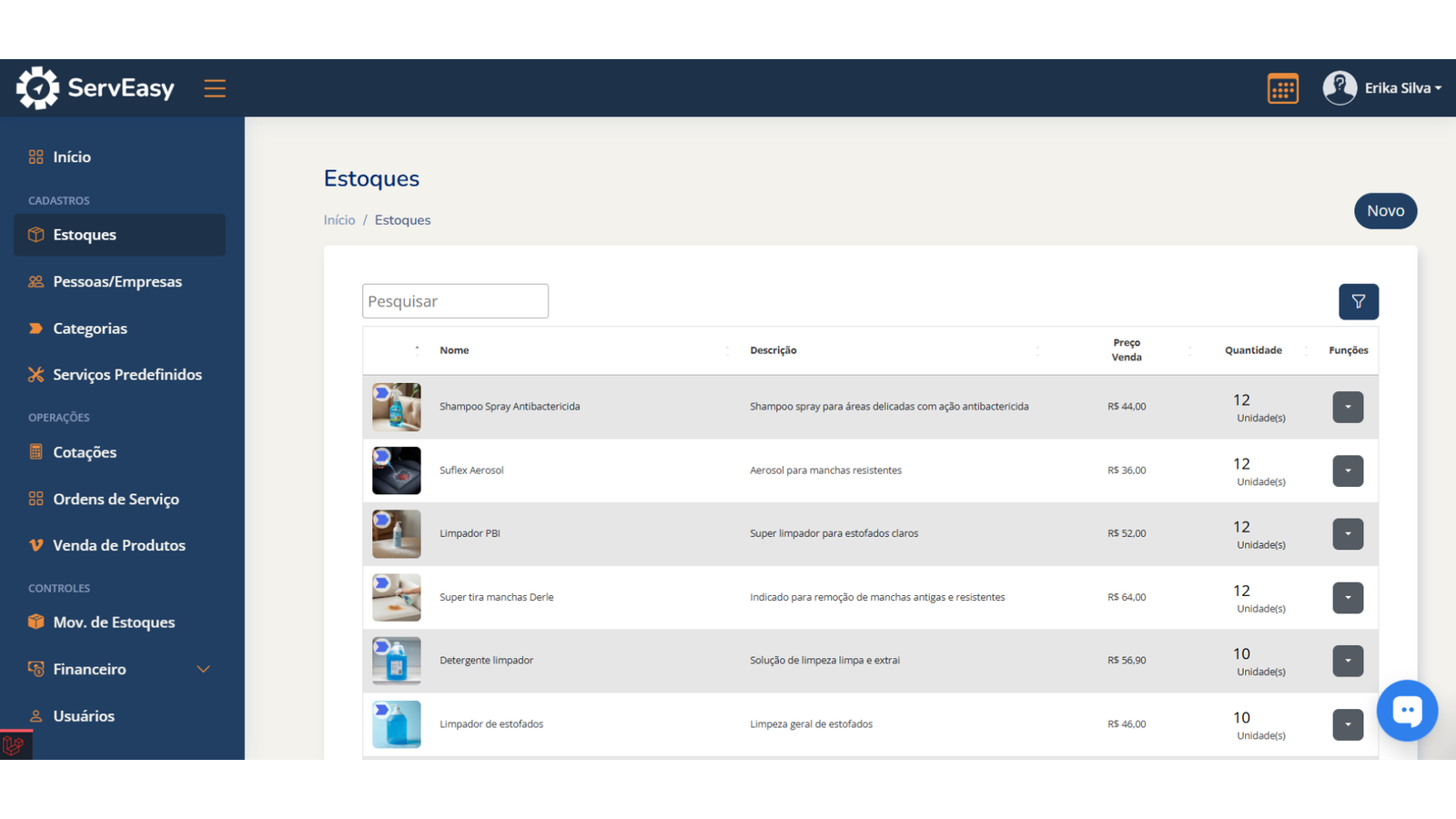Open Mov. de Estoques from sidebar
Viewport: 1456px width, 819px height.
(114, 622)
